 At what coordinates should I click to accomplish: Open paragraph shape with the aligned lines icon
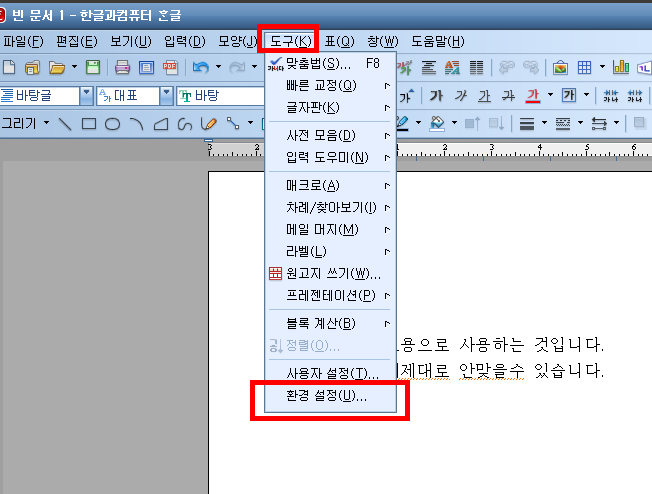[x=428, y=67]
